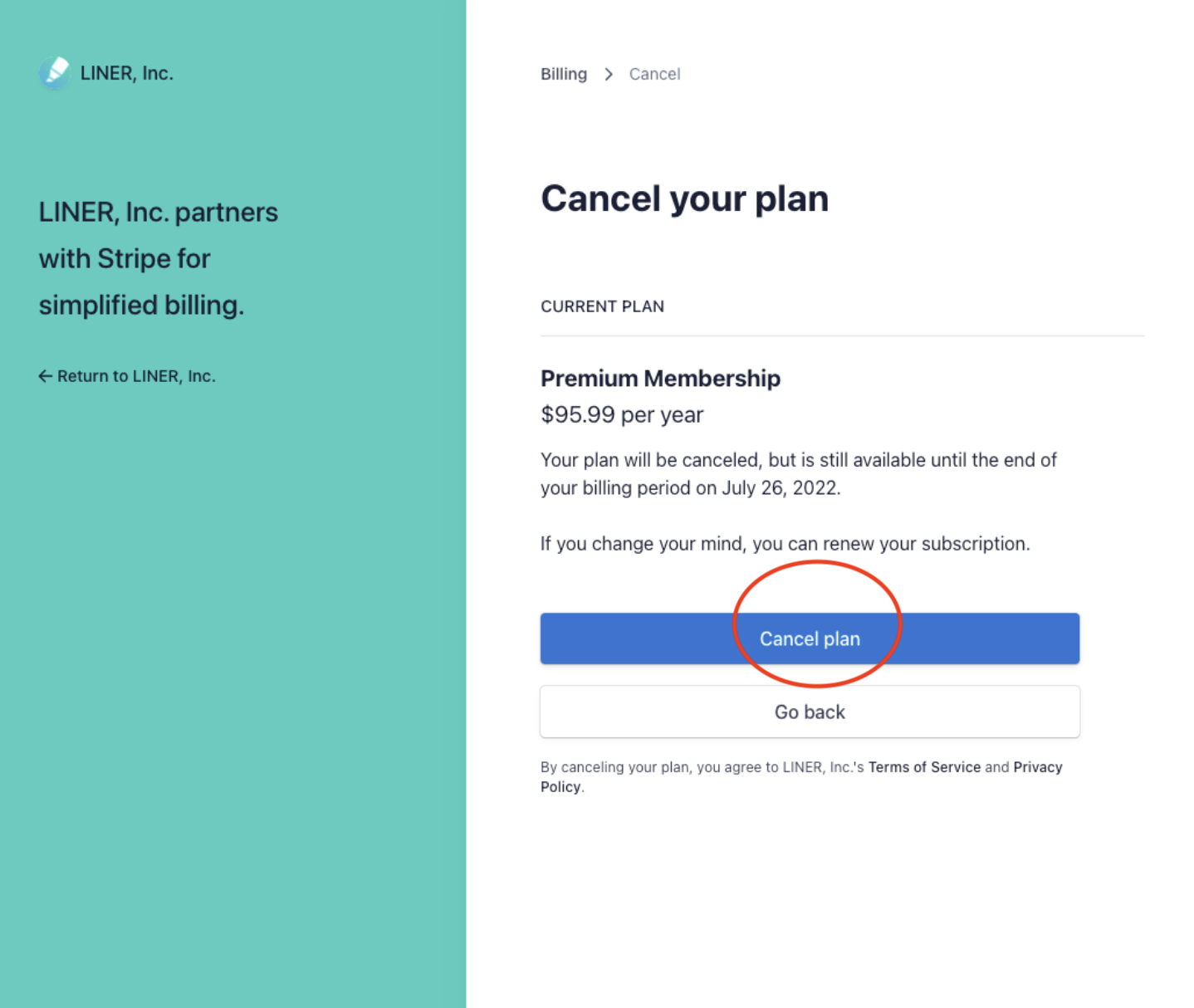Confirm with the blue Cancel plan button
Image resolution: width=1194 pixels, height=1008 pixels.
[810, 639]
